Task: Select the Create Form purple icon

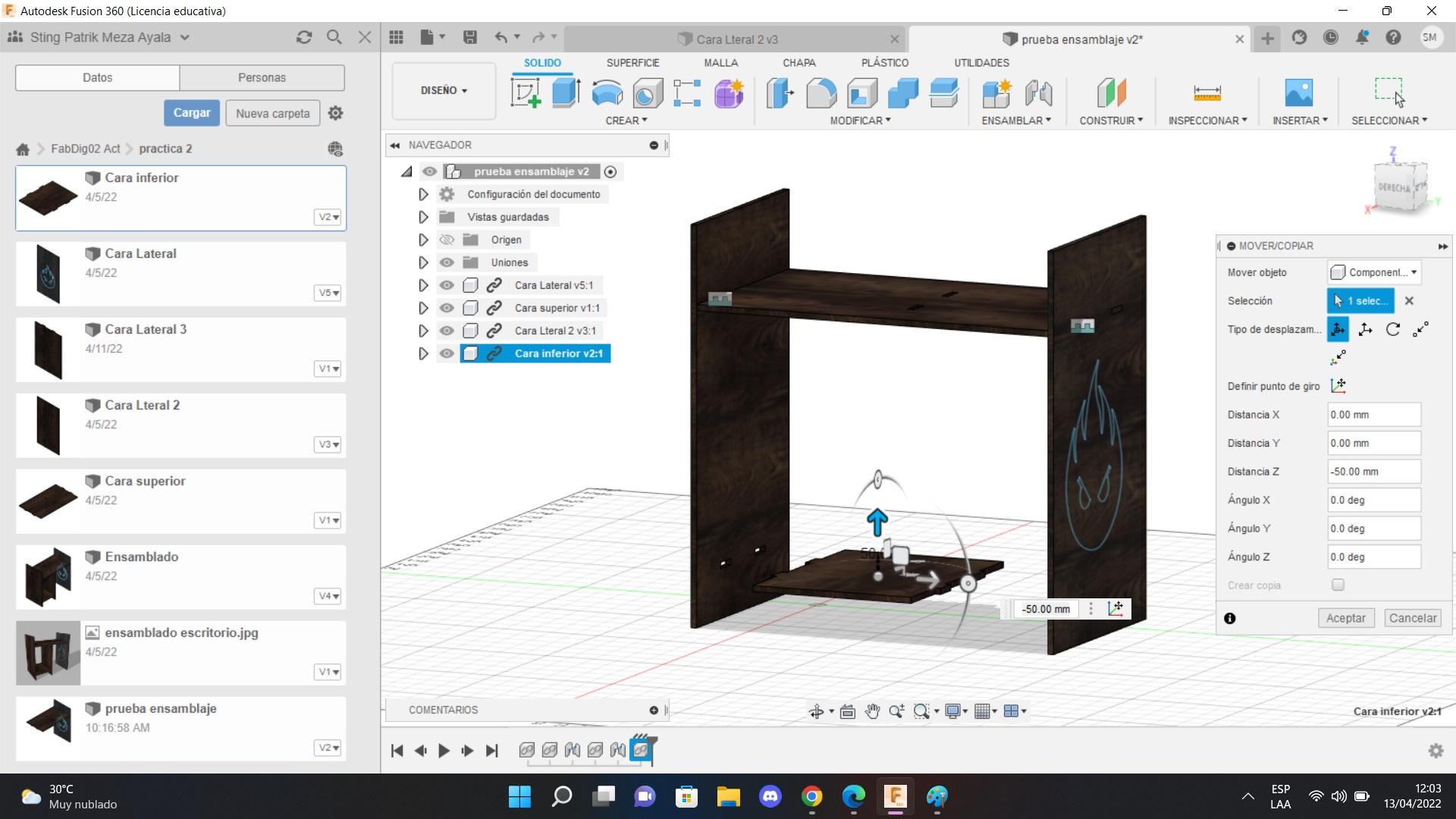Action: click(729, 93)
